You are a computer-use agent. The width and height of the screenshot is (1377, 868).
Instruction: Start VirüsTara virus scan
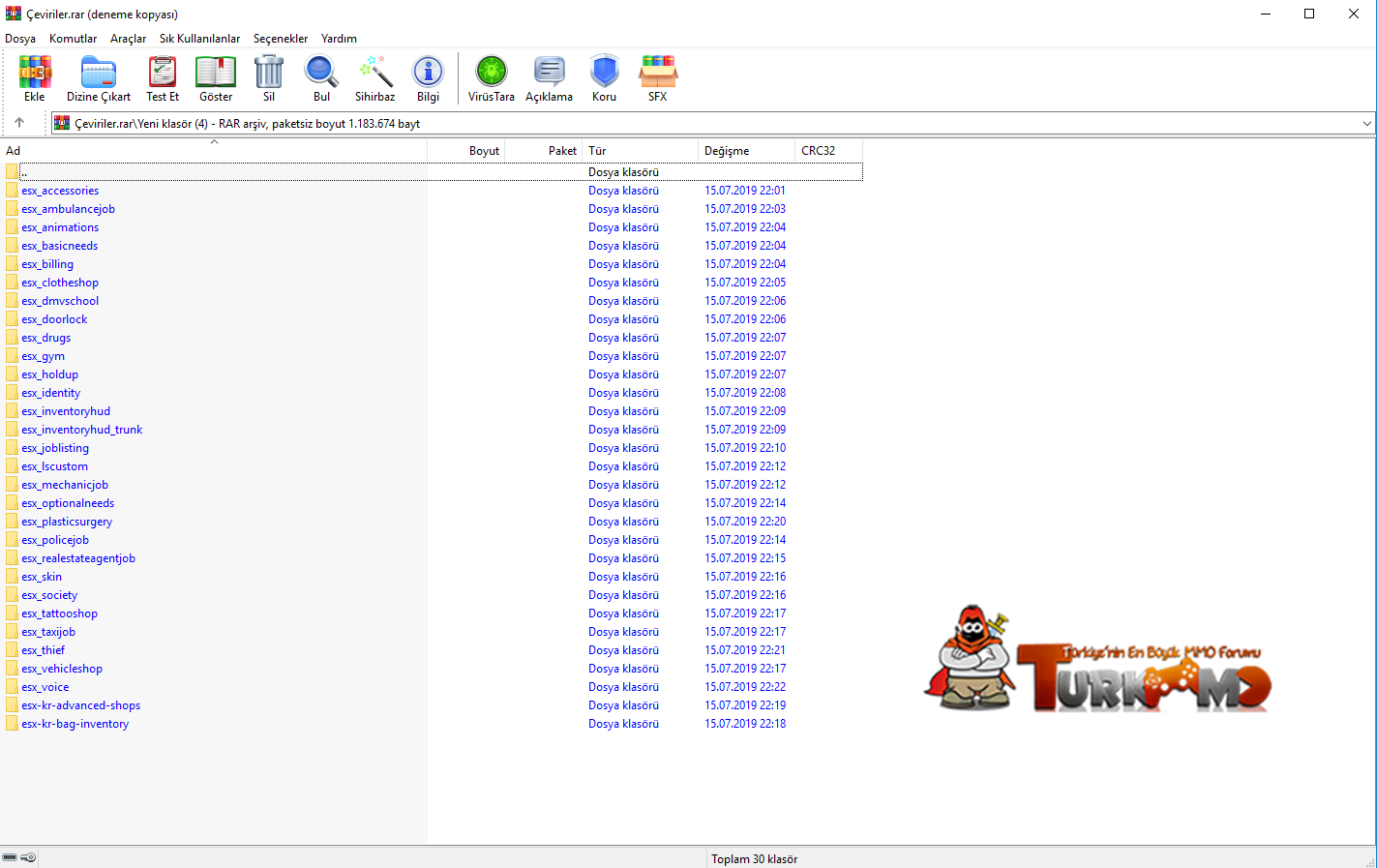[x=492, y=73]
